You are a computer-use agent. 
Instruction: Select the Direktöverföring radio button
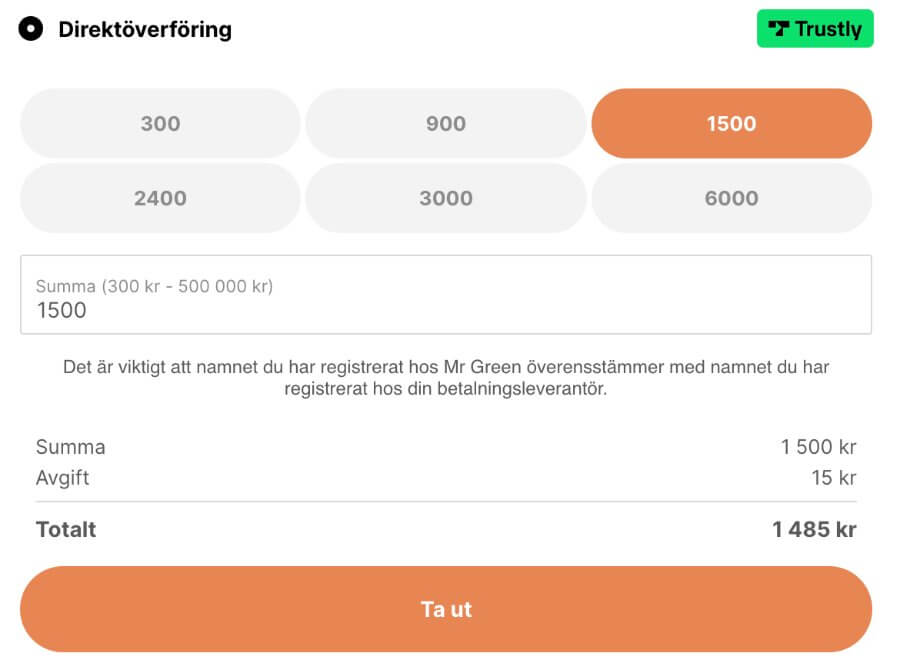pos(30,29)
